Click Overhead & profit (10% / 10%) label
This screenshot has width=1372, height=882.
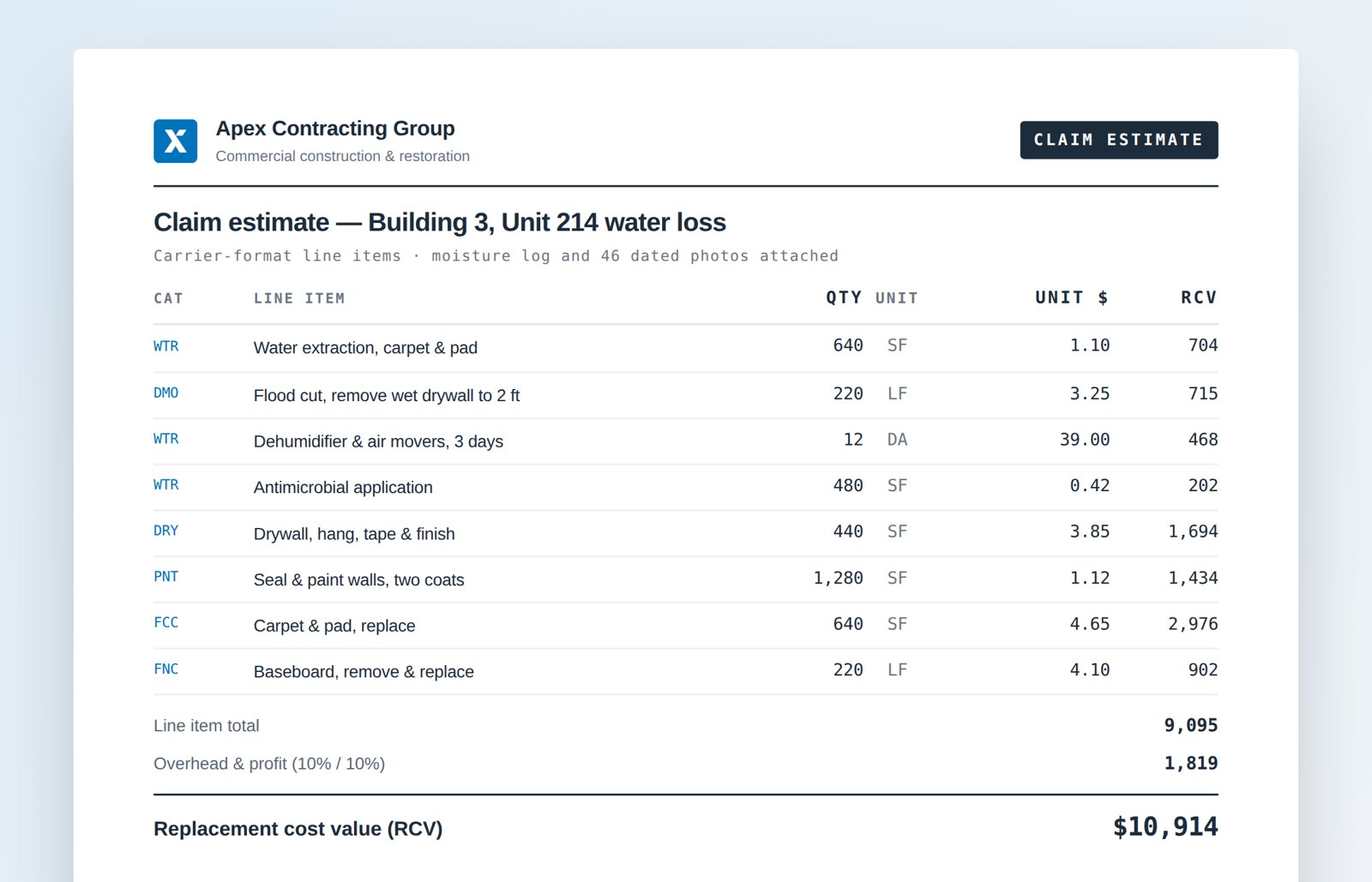click(x=269, y=764)
